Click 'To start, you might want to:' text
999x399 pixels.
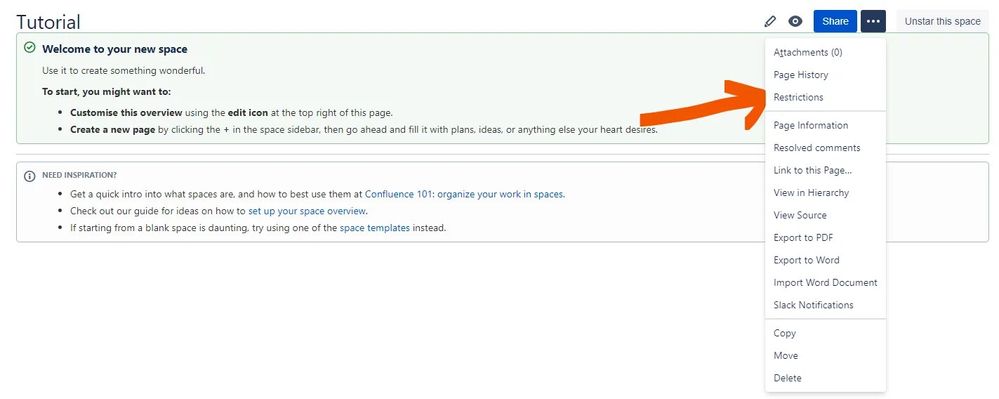click(106, 91)
